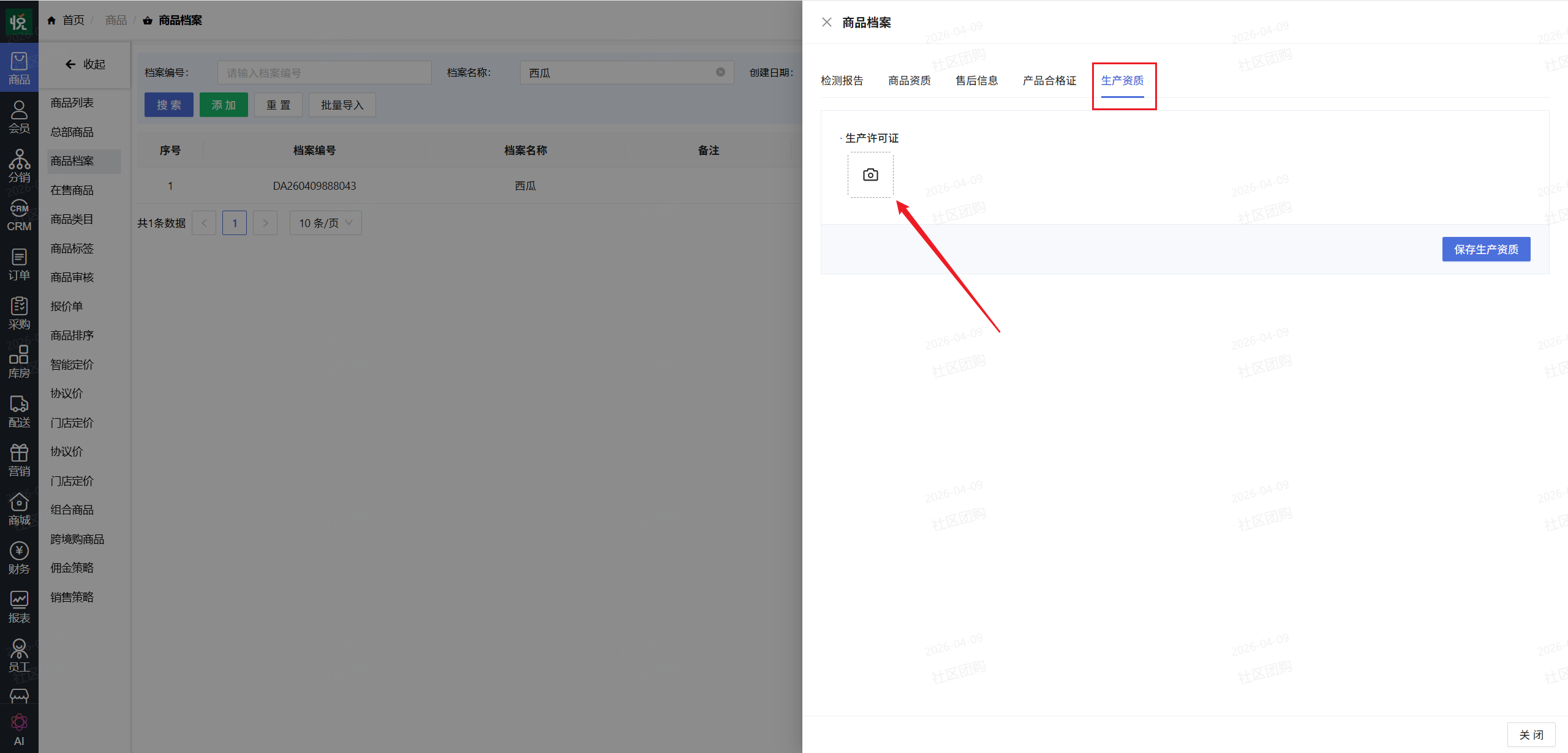
Task: Select the 售后信息 tab
Action: click(976, 81)
